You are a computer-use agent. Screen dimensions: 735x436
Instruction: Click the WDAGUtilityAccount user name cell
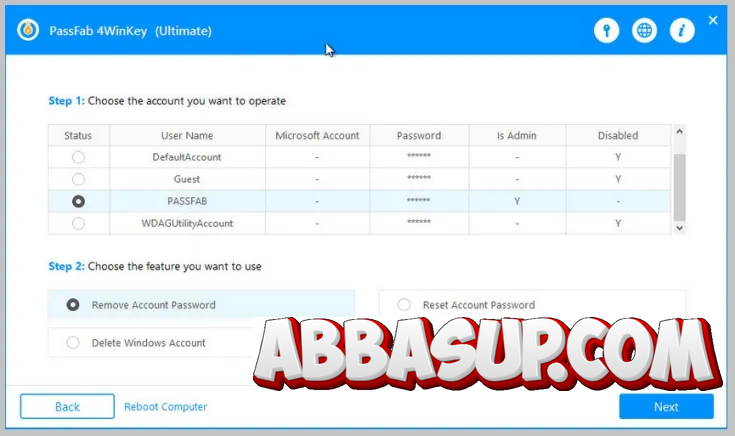point(187,223)
